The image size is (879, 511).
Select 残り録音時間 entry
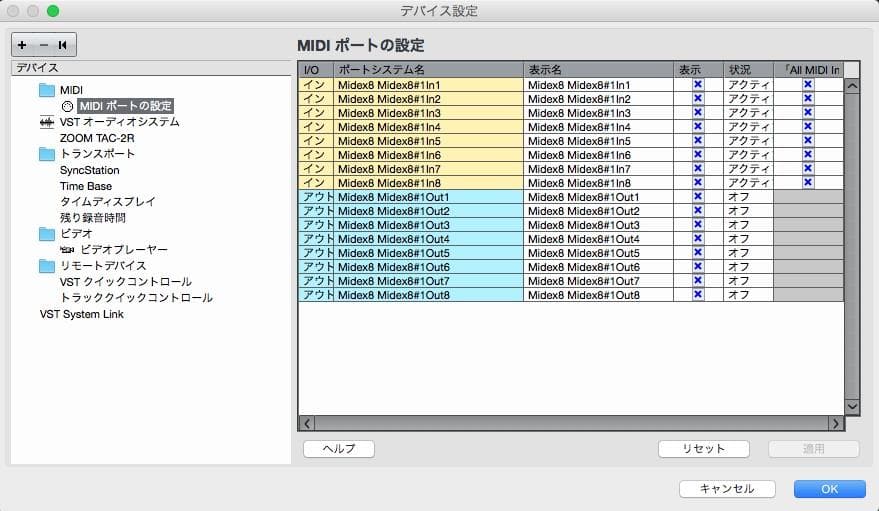pos(92,217)
